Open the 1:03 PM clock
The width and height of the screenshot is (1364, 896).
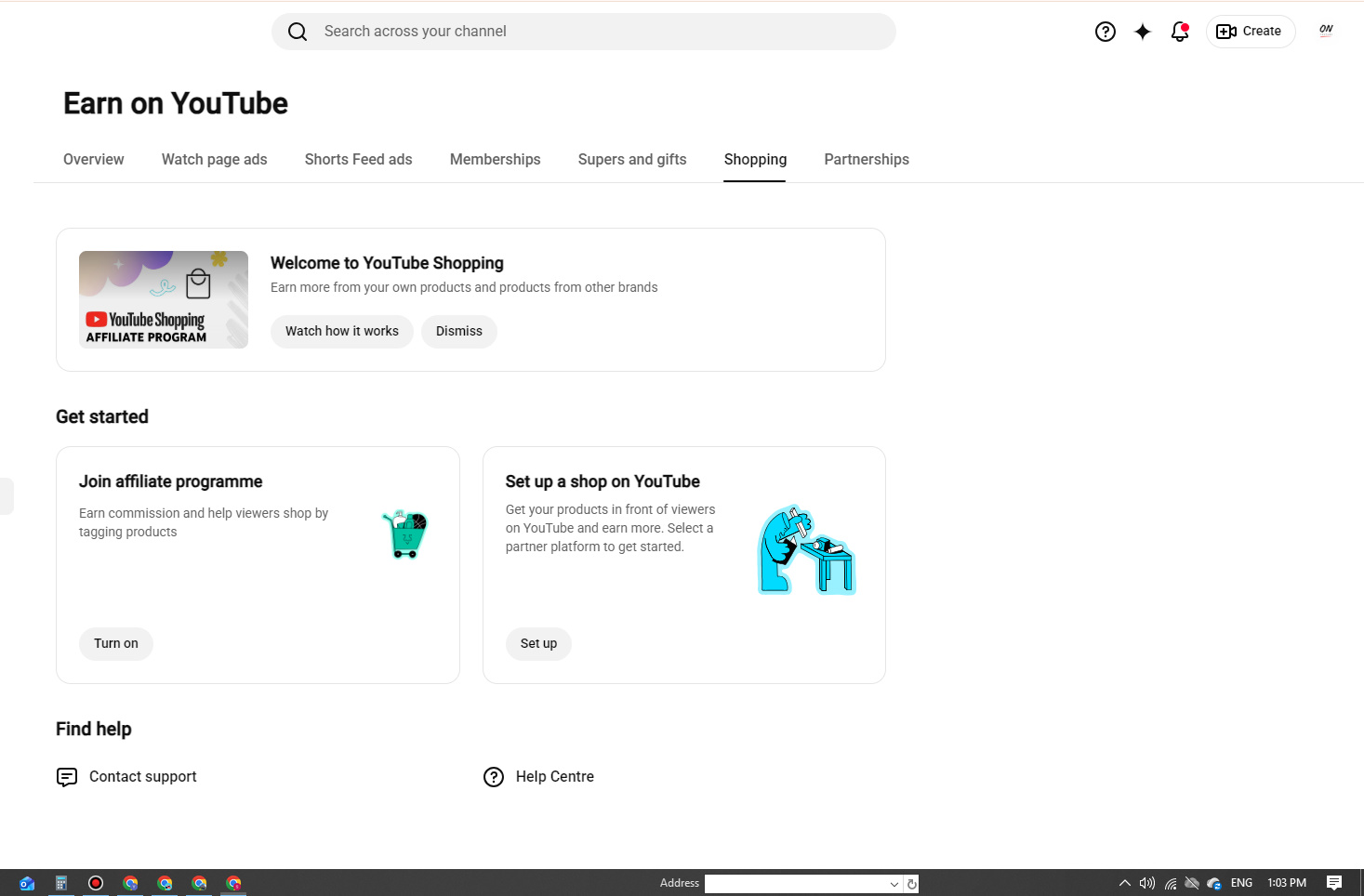click(1287, 883)
